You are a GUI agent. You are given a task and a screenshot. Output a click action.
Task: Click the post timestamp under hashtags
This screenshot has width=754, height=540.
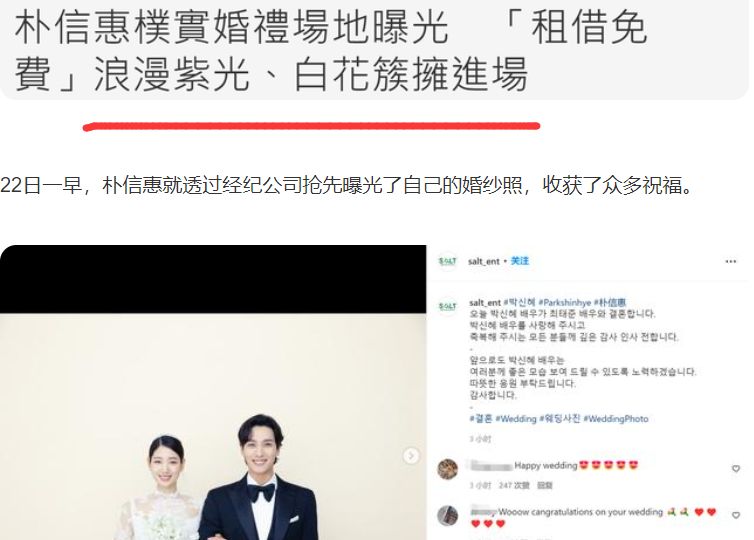480,439
